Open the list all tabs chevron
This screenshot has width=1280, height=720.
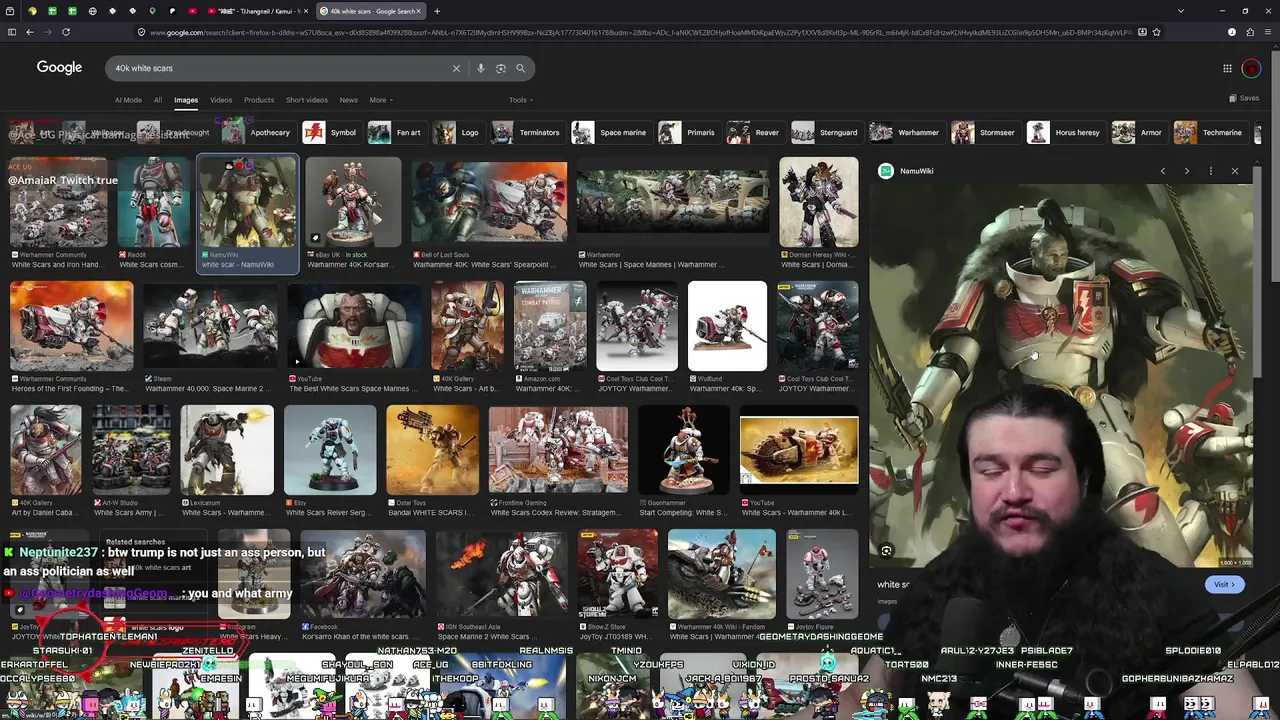pyautogui.click(x=1181, y=11)
